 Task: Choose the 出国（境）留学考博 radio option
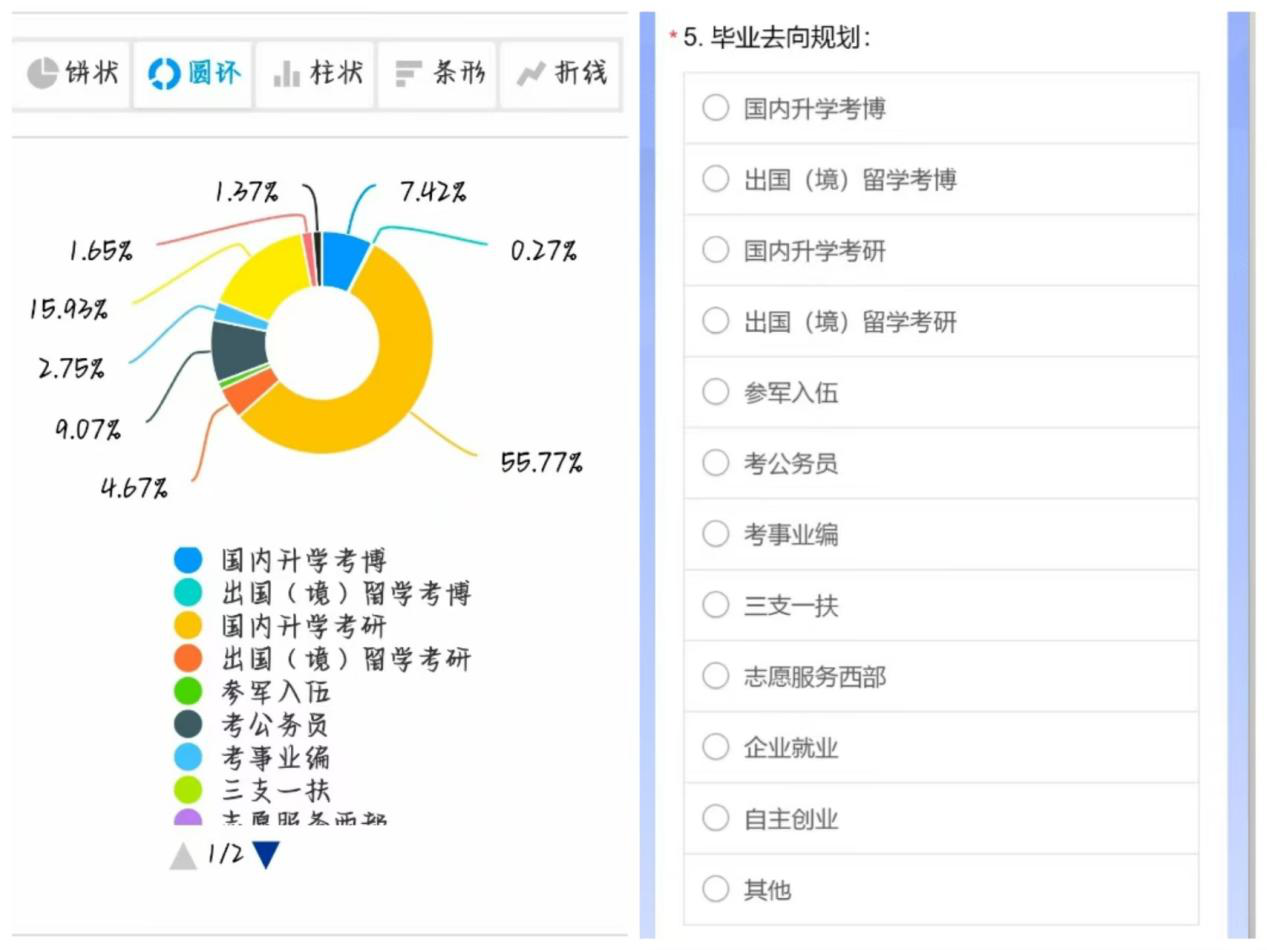point(716,179)
